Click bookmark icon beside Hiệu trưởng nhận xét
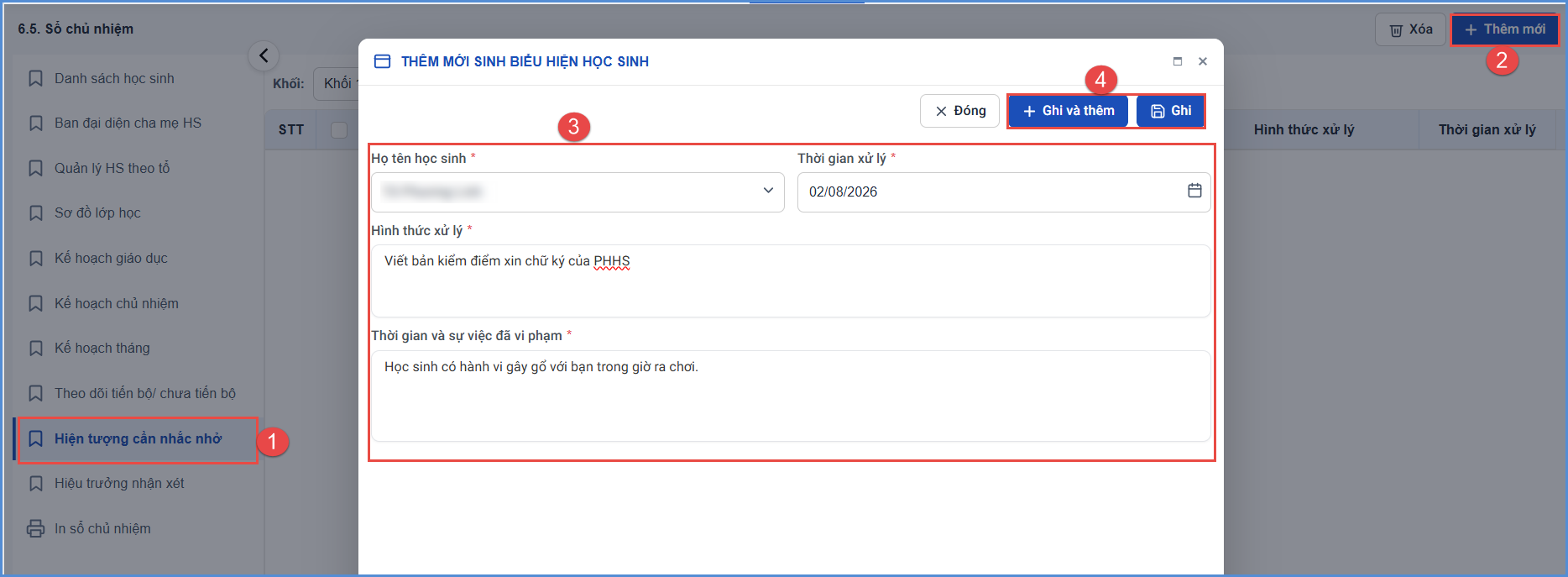Image resolution: width=1568 pixels, height=577 pixels. tap(36, 484)
